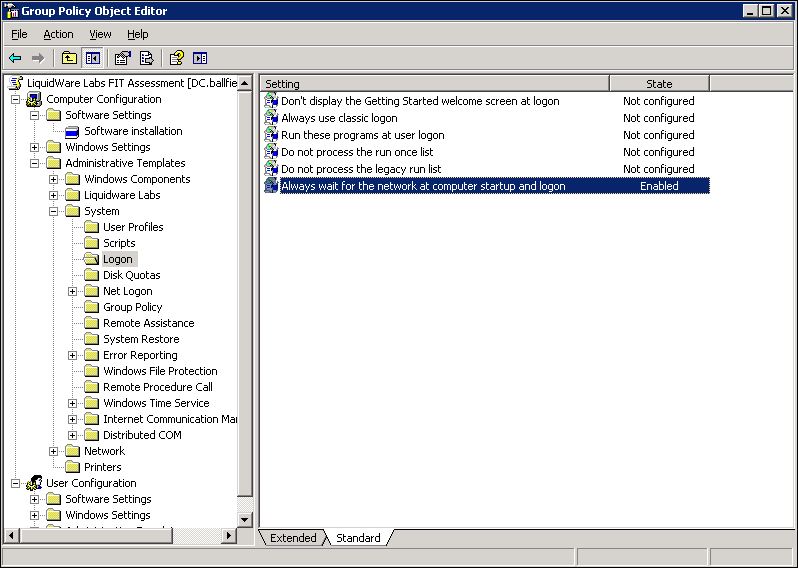This screenshot has height=568, width=798.
Task: Open the Action menu
Action: (58, 34)
